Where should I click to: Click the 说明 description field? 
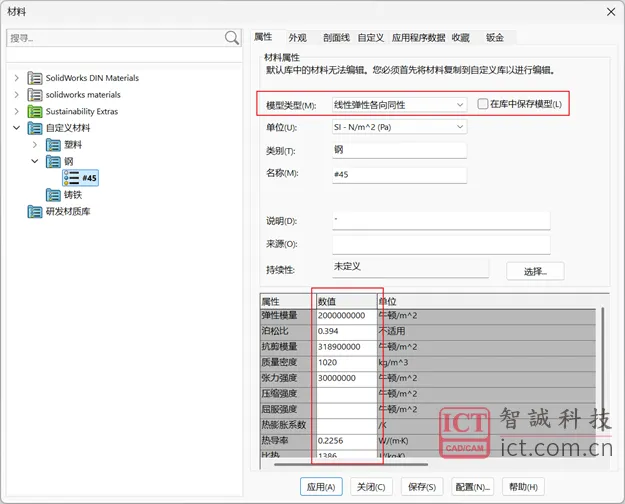441,220
